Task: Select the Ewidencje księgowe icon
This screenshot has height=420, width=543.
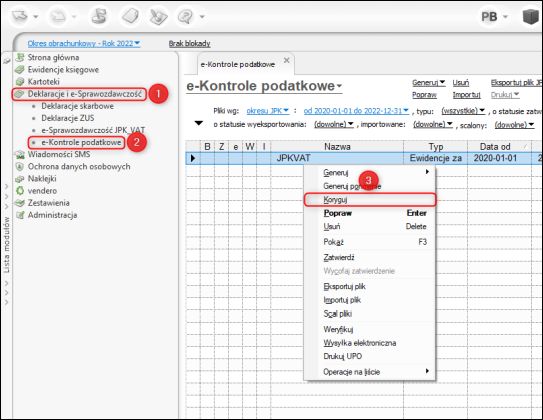Action: point(20,70)
